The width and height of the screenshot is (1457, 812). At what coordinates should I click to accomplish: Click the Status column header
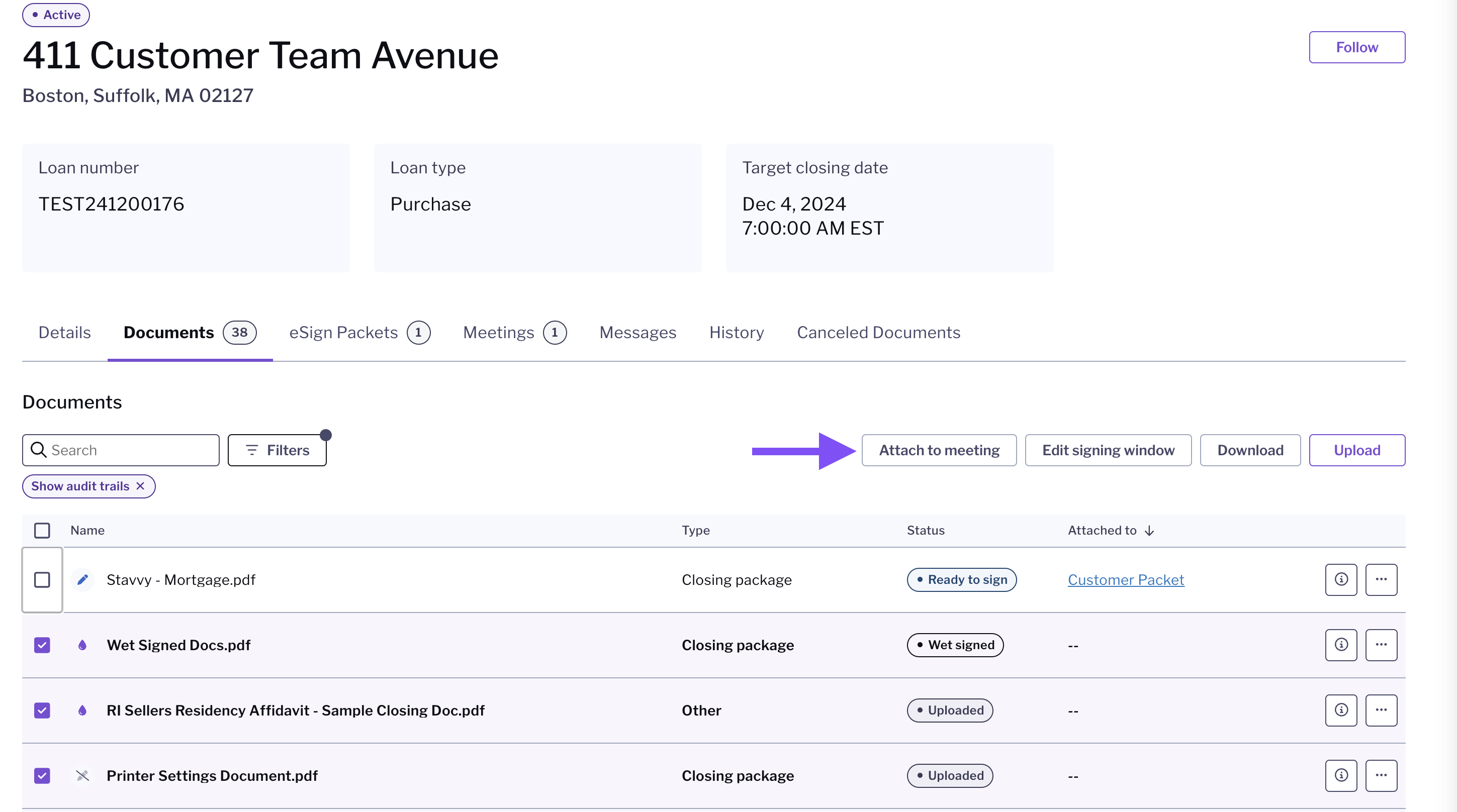[x=925, y=531]
